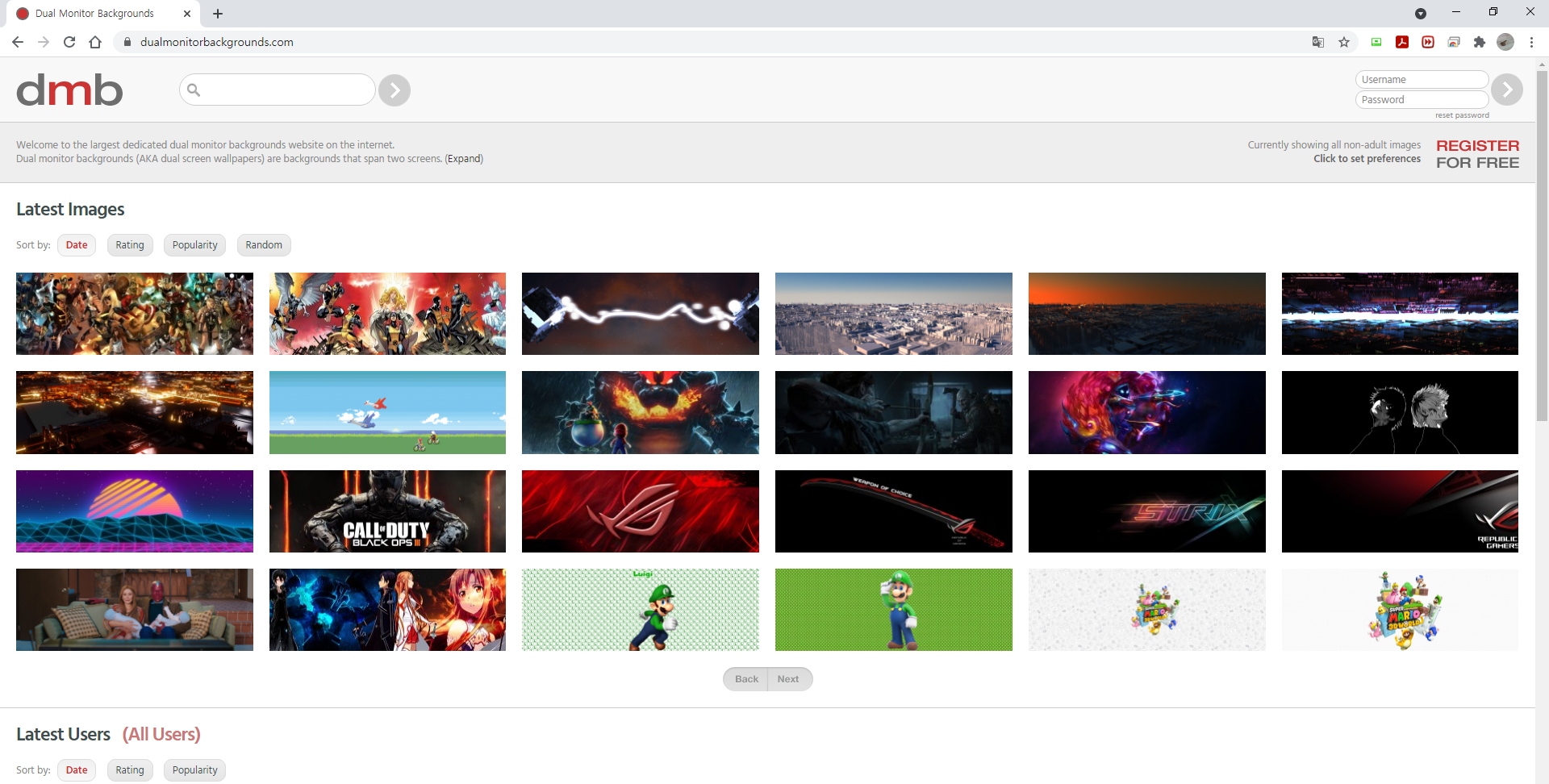Open the All Users link
Viewport: 1549px width, 784px height.
click(x=161, y=734)
